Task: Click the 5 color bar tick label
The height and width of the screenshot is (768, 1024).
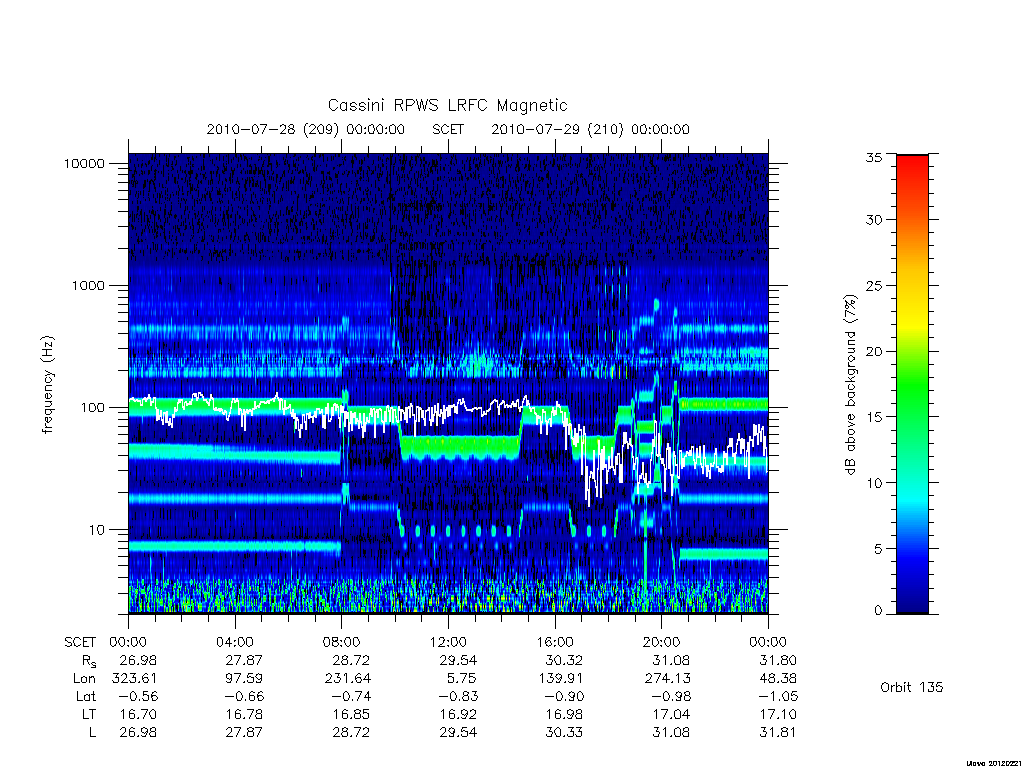Action: [878, 549]
